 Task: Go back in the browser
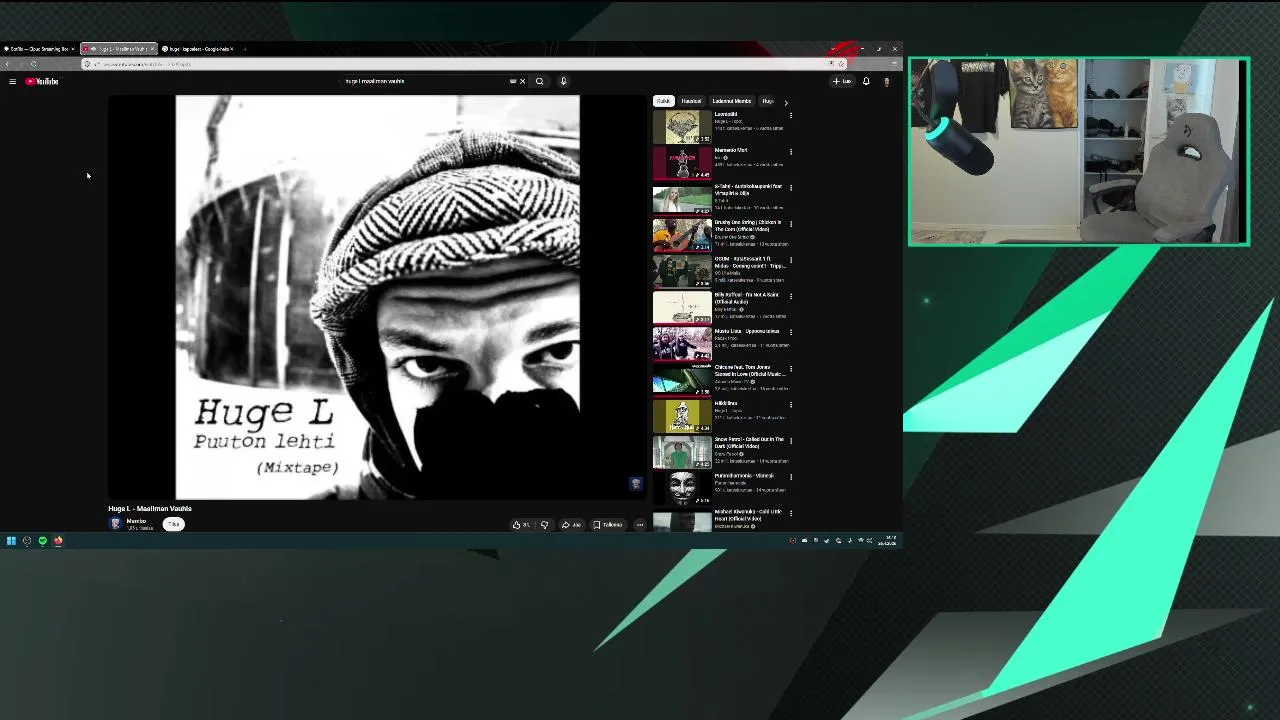pos(8,64)
